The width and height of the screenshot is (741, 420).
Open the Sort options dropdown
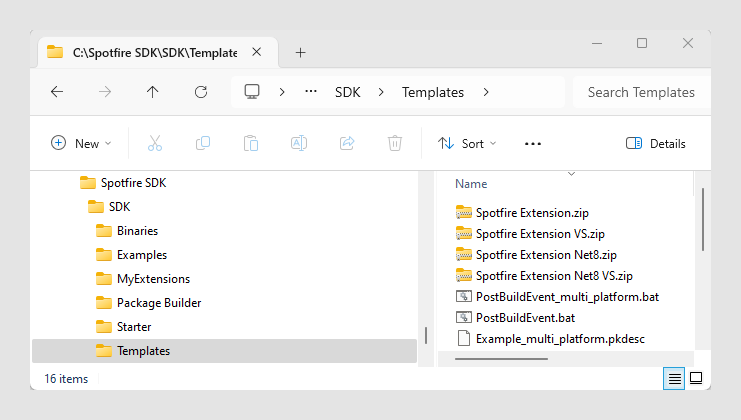point(467,143)
